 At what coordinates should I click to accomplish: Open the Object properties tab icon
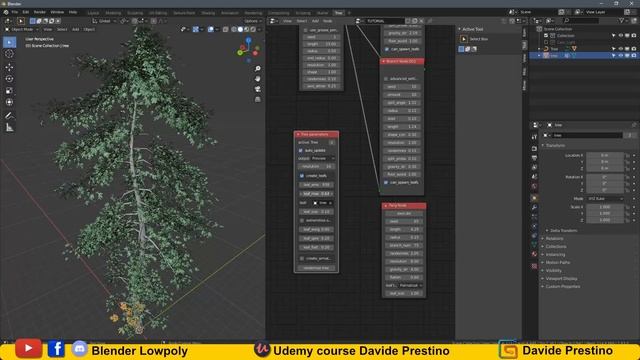point(534,198)
